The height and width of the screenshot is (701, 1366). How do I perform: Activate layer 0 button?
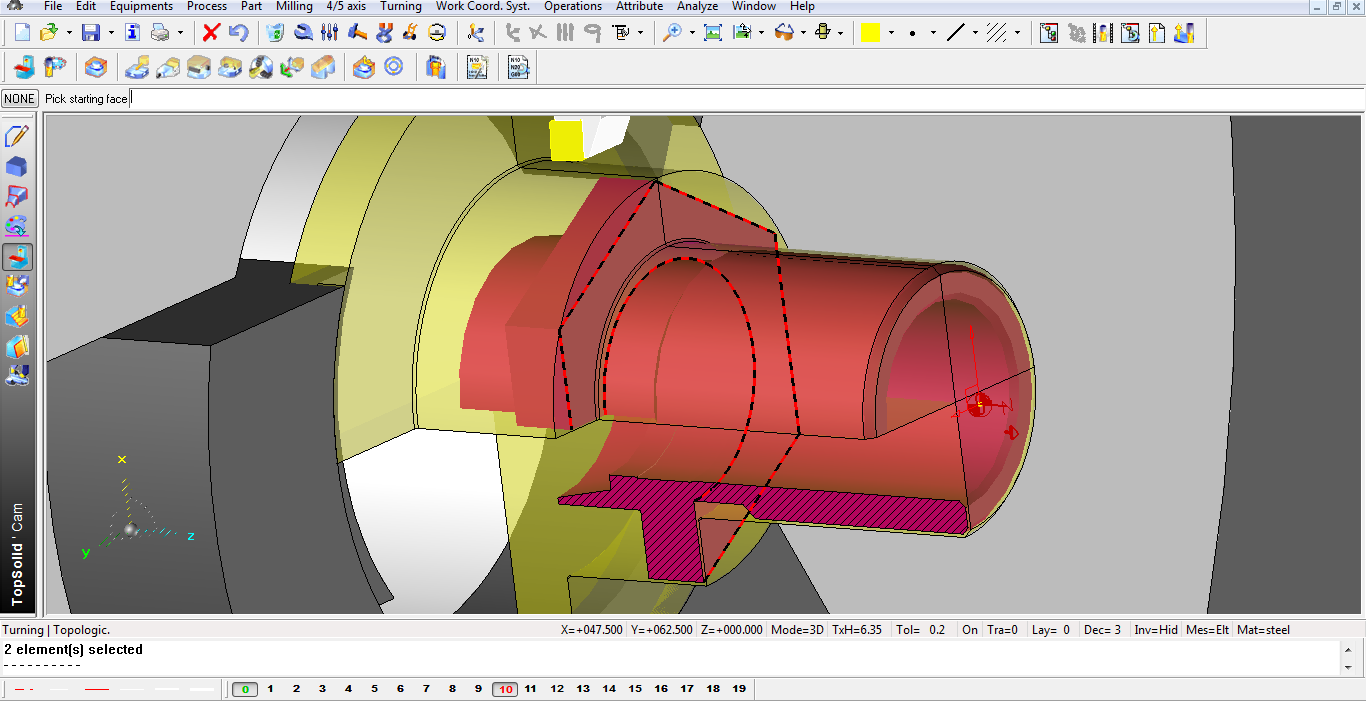click(245, 689)
